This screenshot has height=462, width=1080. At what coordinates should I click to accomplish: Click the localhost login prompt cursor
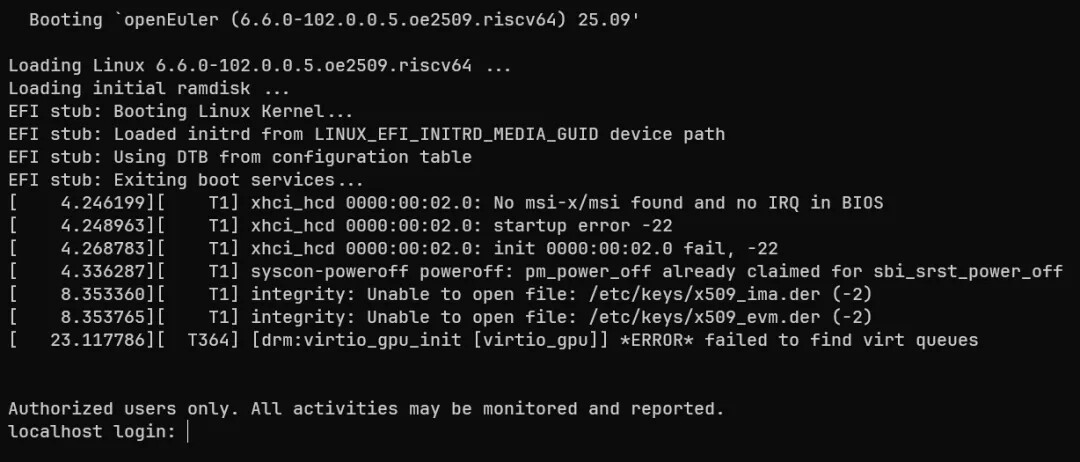pyautogui.click(x=188, y=432)
